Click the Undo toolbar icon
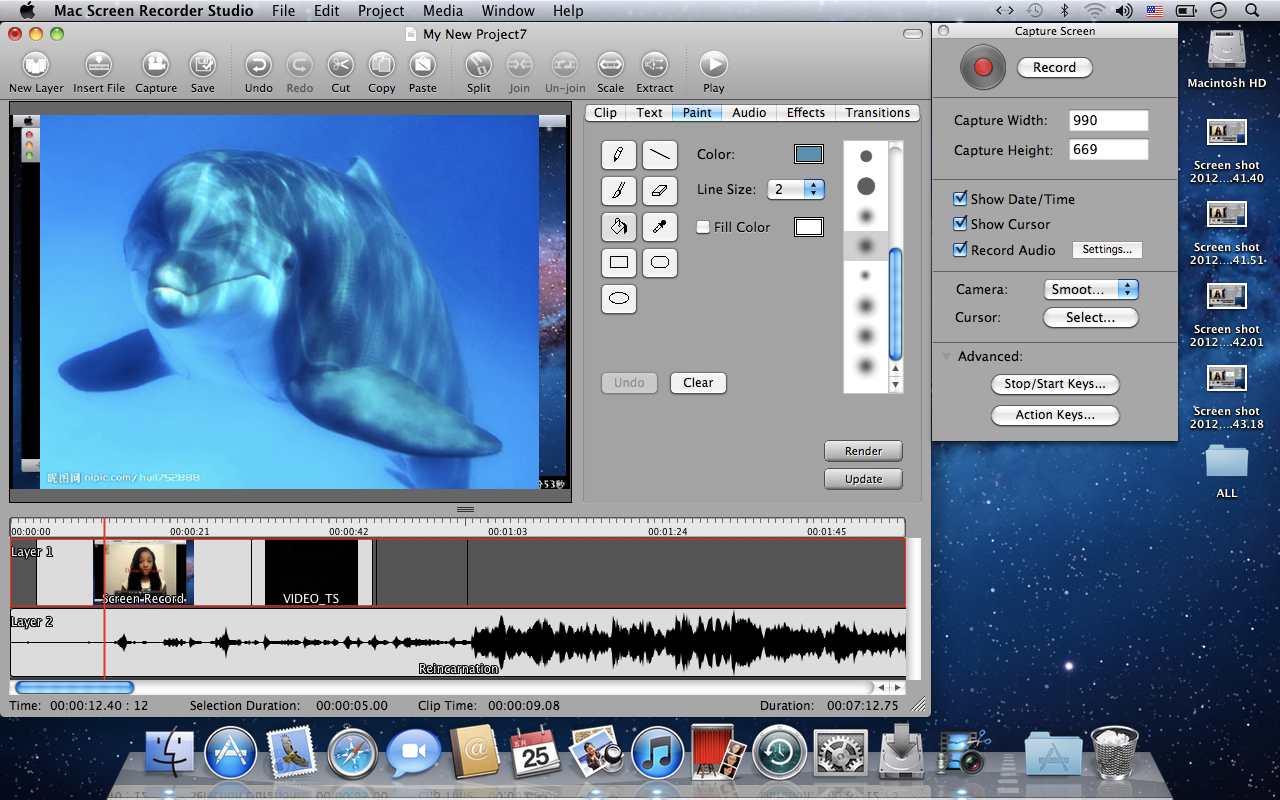The width and height of the screenshot is (1280, 800). point(258,66)
